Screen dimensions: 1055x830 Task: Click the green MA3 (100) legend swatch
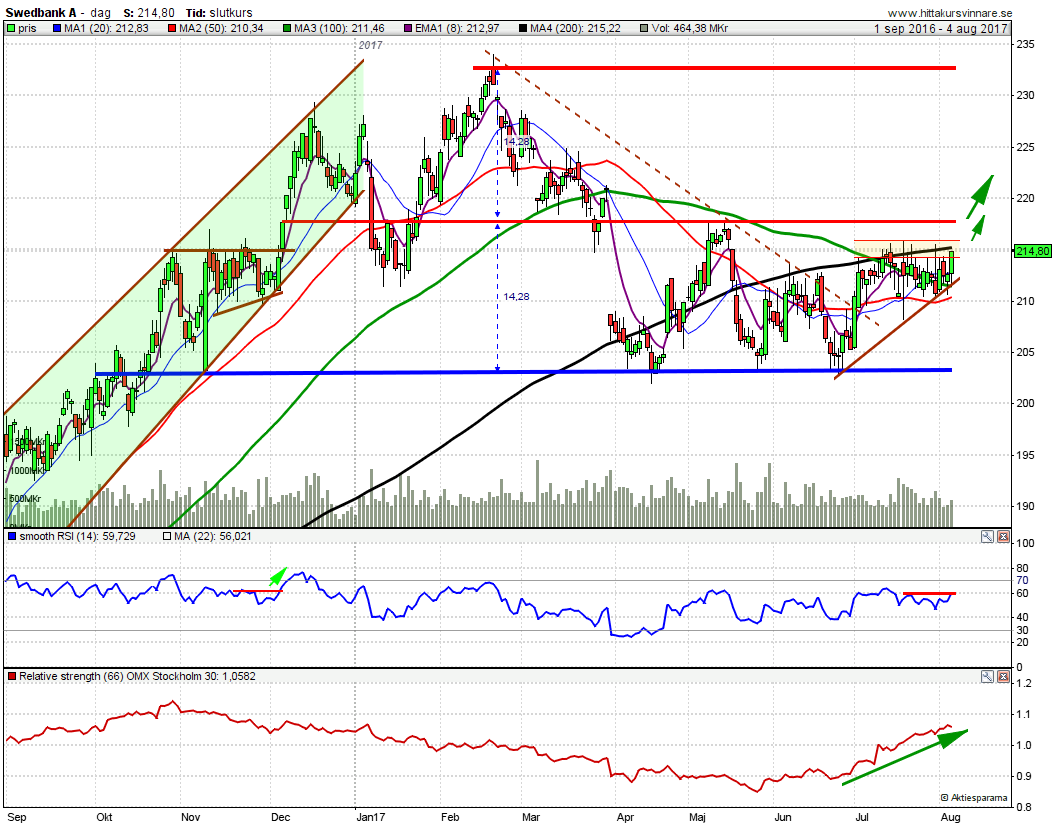[x=287, y=28]
